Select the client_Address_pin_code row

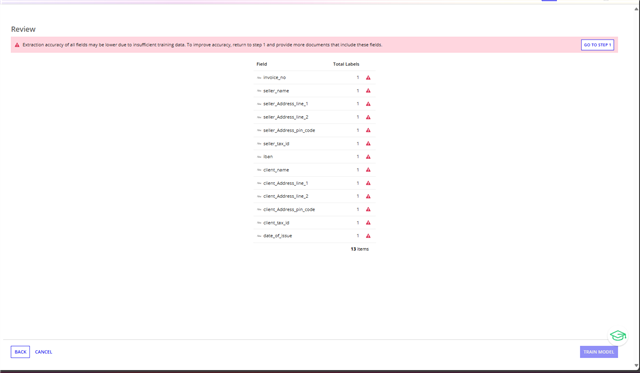[x=314, y=209]
